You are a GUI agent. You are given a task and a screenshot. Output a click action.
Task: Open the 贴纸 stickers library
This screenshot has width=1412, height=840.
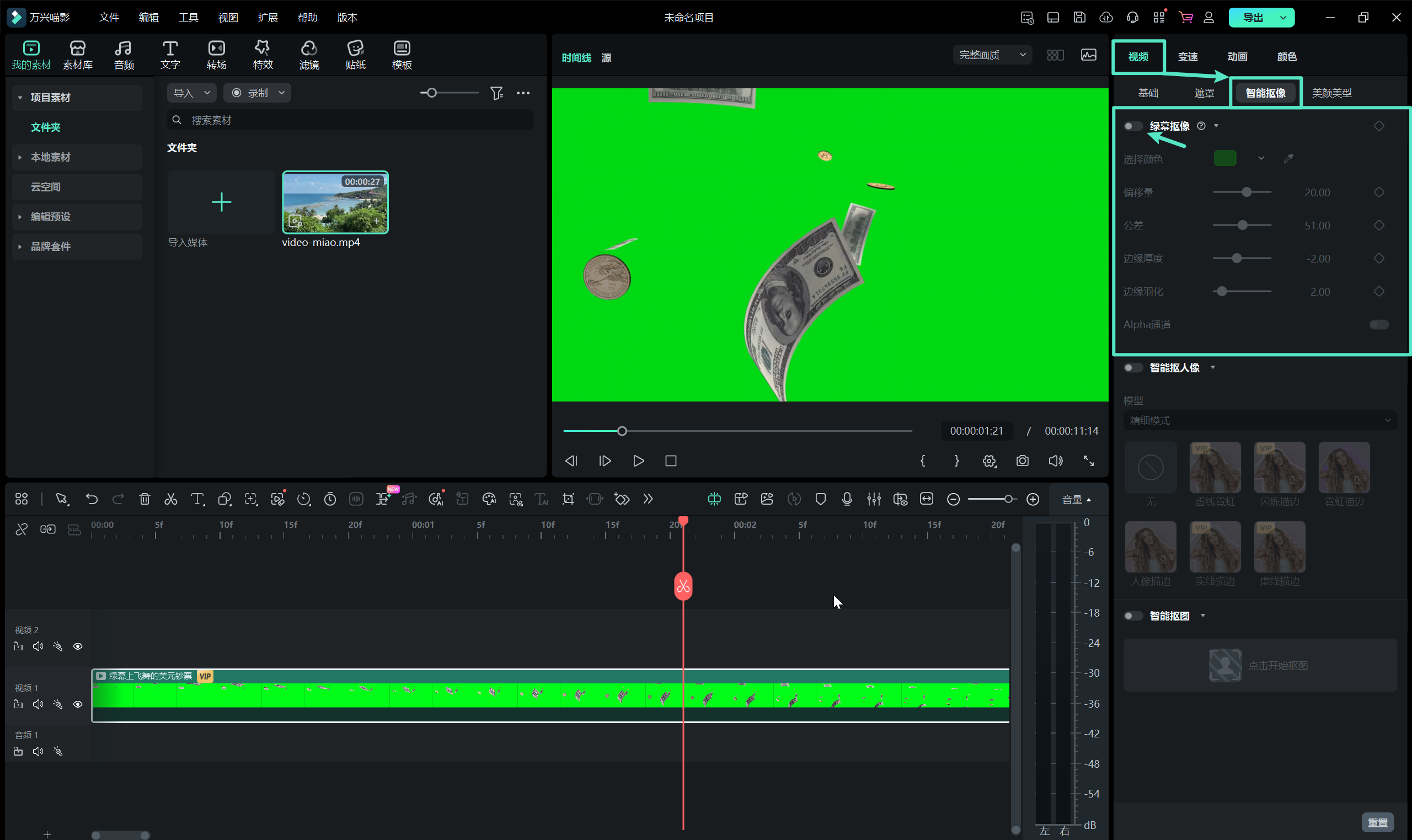(355, 55)
